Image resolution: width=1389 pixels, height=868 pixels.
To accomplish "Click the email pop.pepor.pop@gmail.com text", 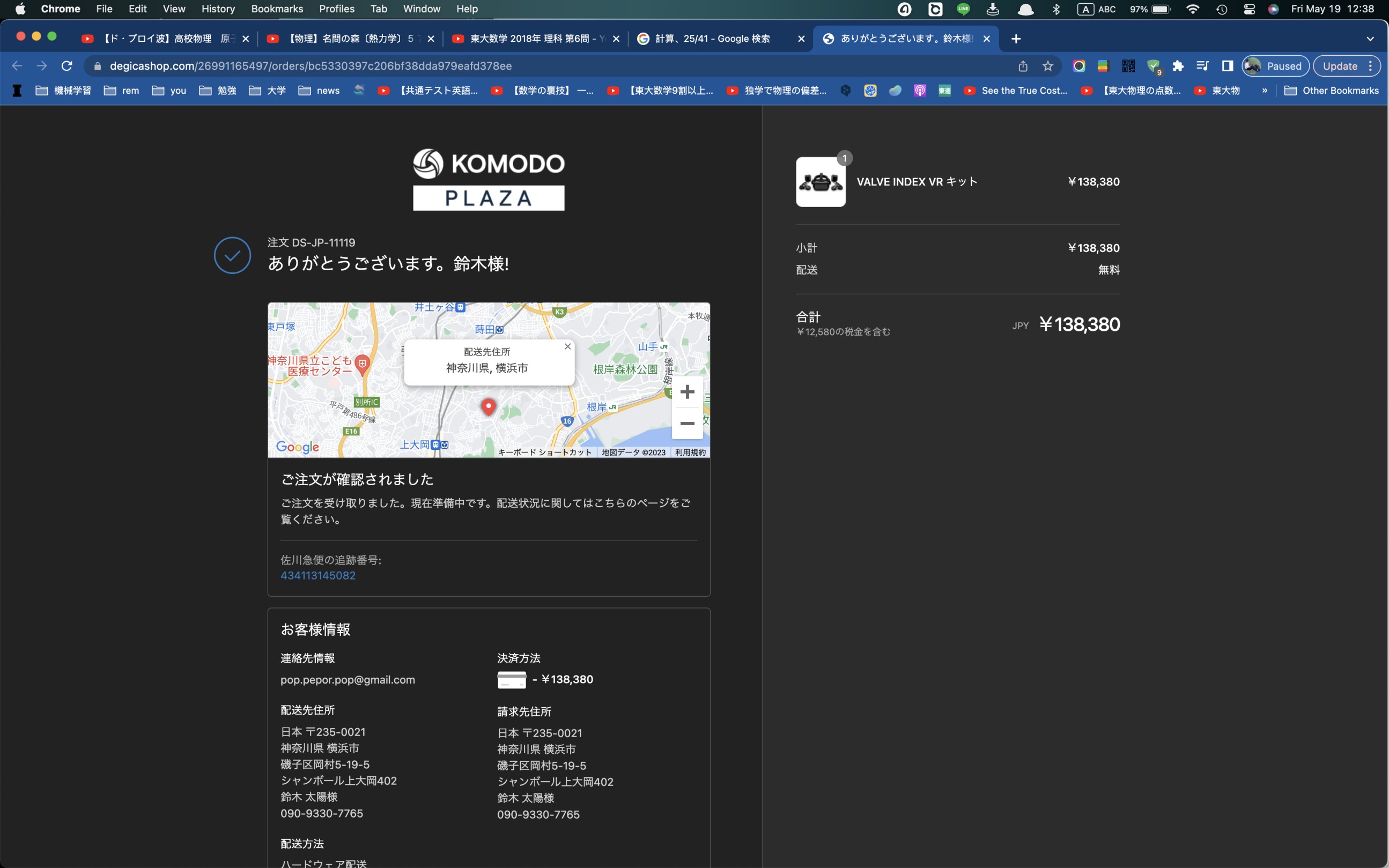I will click(x=348, y=680).
